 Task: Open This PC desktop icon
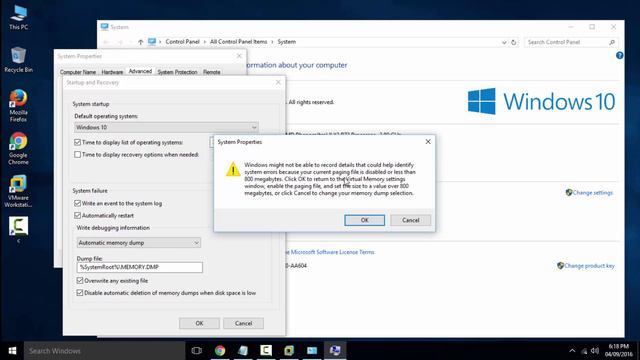[x=18, y=17]
